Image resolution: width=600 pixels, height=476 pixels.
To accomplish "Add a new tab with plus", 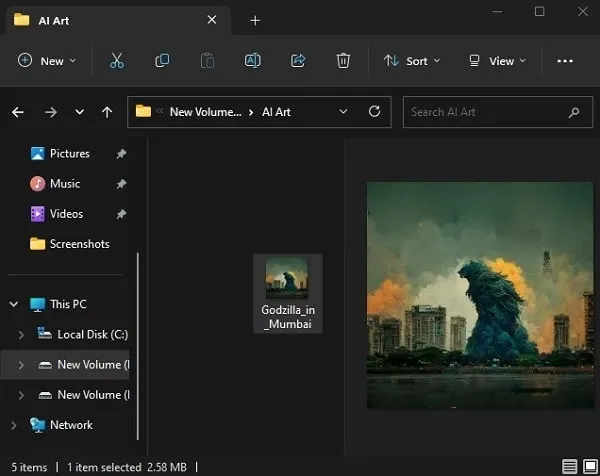I will click(255, 20).
